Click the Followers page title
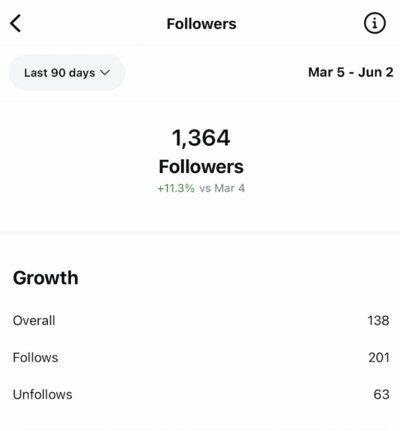Image resolution: width=400 pixels, height=431 pixels. (x=201, y=24)
